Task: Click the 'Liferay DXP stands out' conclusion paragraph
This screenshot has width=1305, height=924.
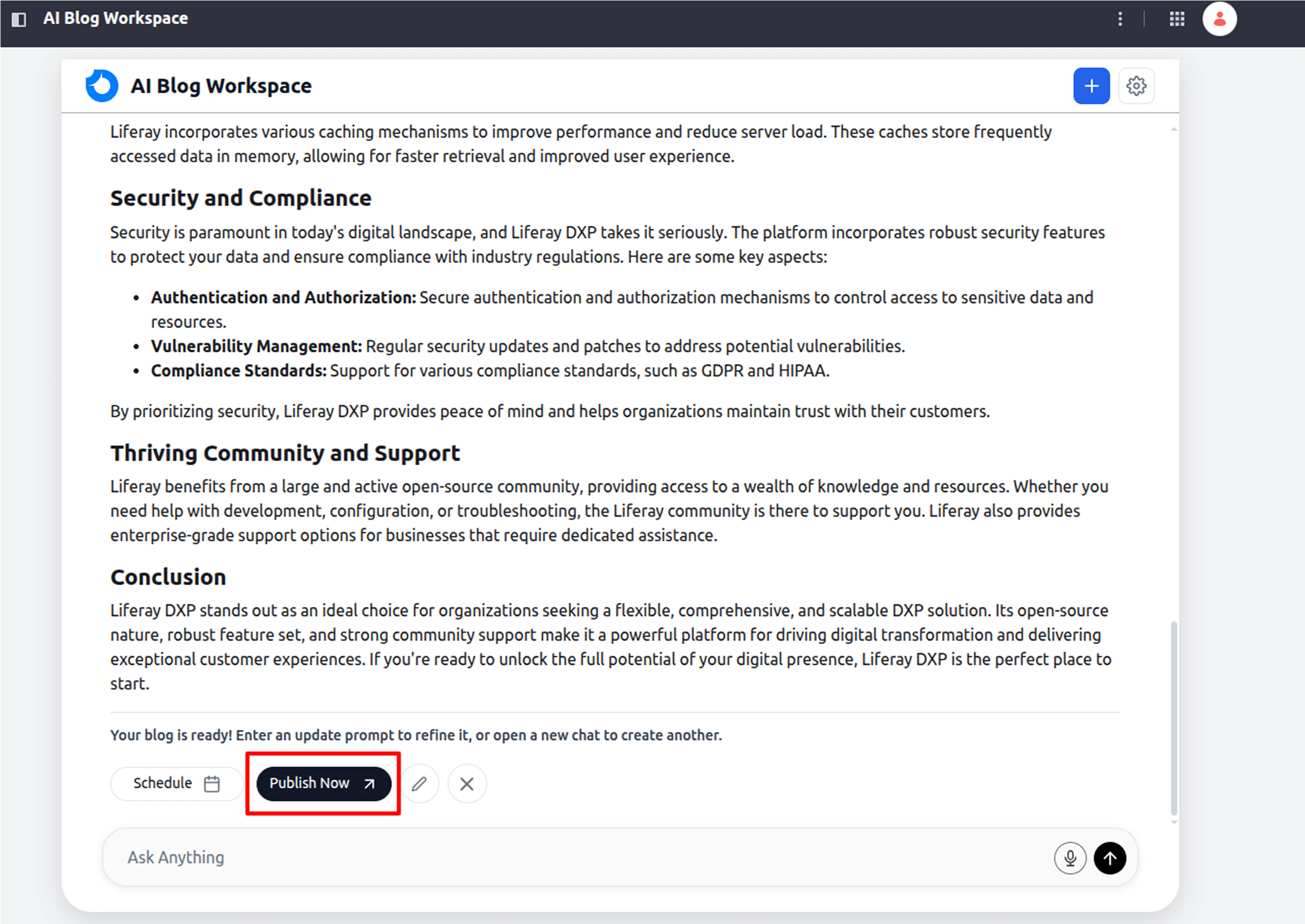Action: click(x=611, y=647)
